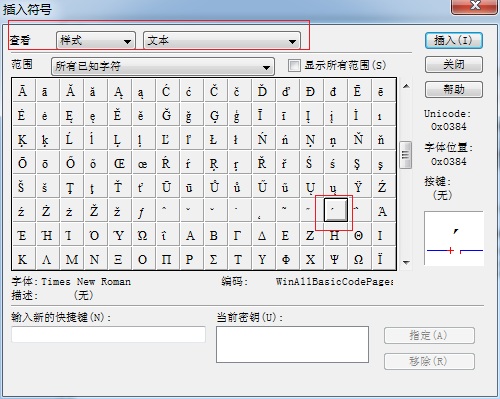Expand the 所有已知字符 range dropdown
This screenshot has width=500, height=399.
coord(163,66)
